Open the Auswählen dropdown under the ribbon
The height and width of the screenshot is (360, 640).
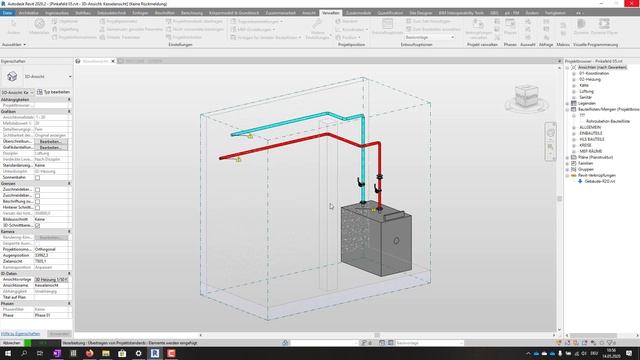pyautogui.click(x=14, y=44)
